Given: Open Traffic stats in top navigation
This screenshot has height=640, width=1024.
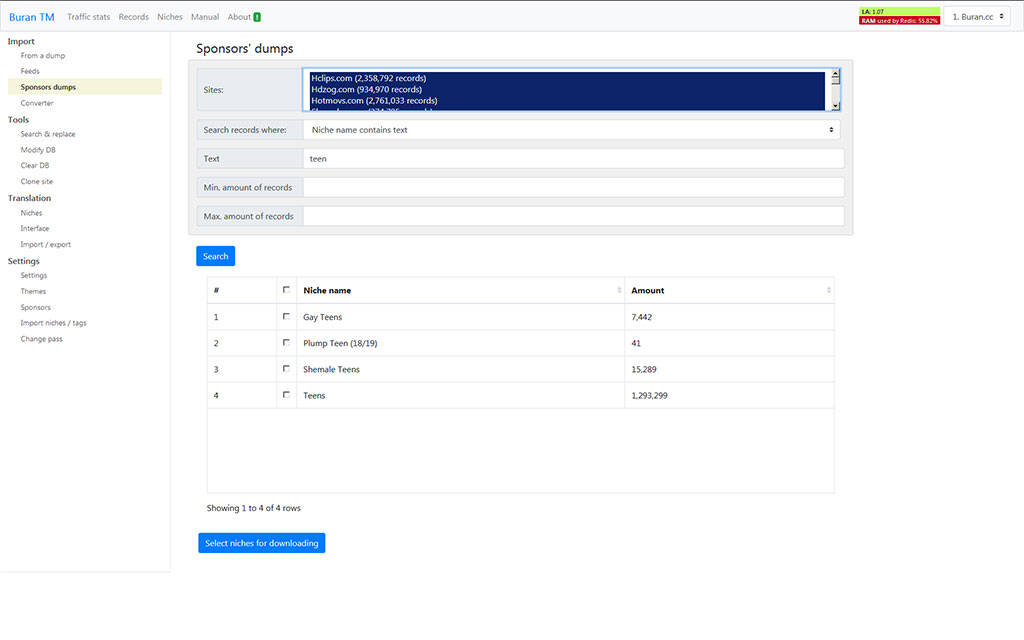Looking at the screenshot, I should (88, 17).
